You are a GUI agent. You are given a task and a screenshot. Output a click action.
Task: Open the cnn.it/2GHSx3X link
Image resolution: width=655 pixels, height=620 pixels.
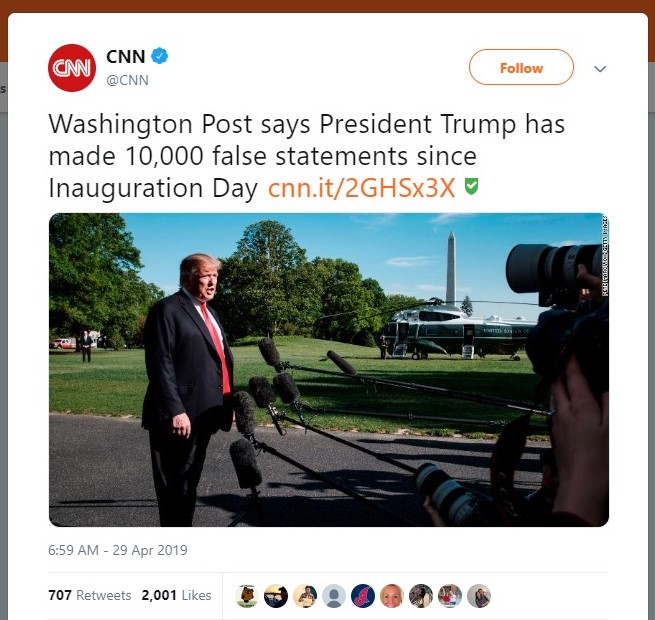[x=361, y=188]
